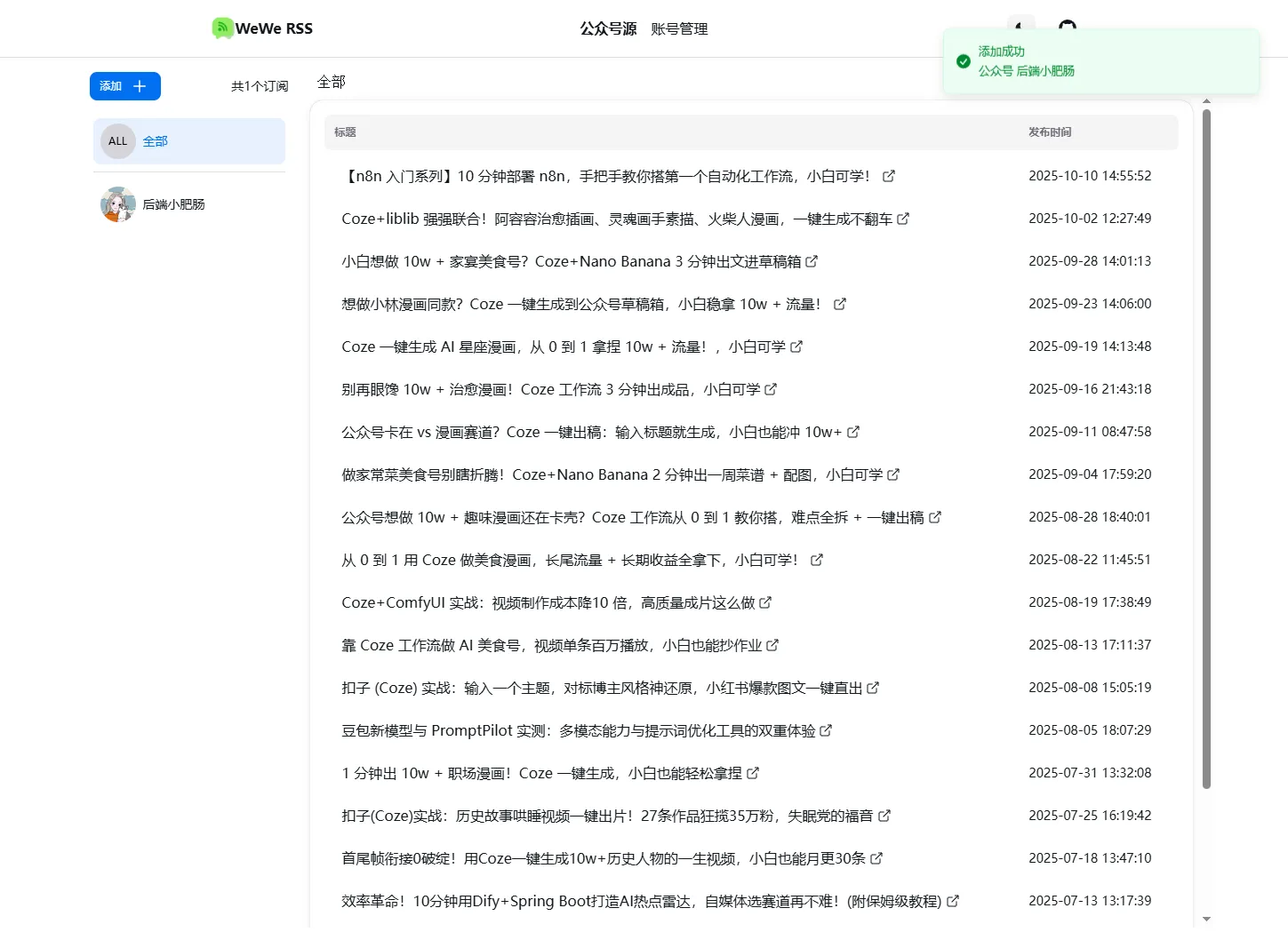This screenshot has width=1288, height=948.
Task: Click the timestamp 2025-09-16 21:43:18
Action: pyautogui.click(x=1090, y=389)
